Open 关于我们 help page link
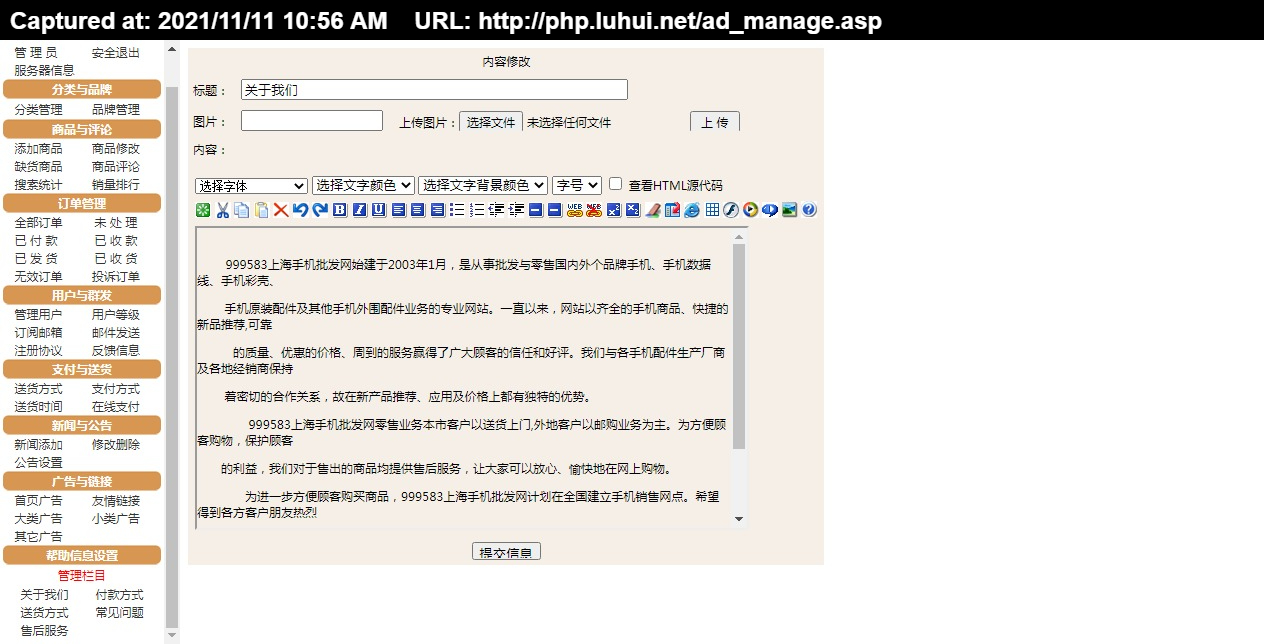Screen dimensions: 1264x644 (x=45, y=595)
